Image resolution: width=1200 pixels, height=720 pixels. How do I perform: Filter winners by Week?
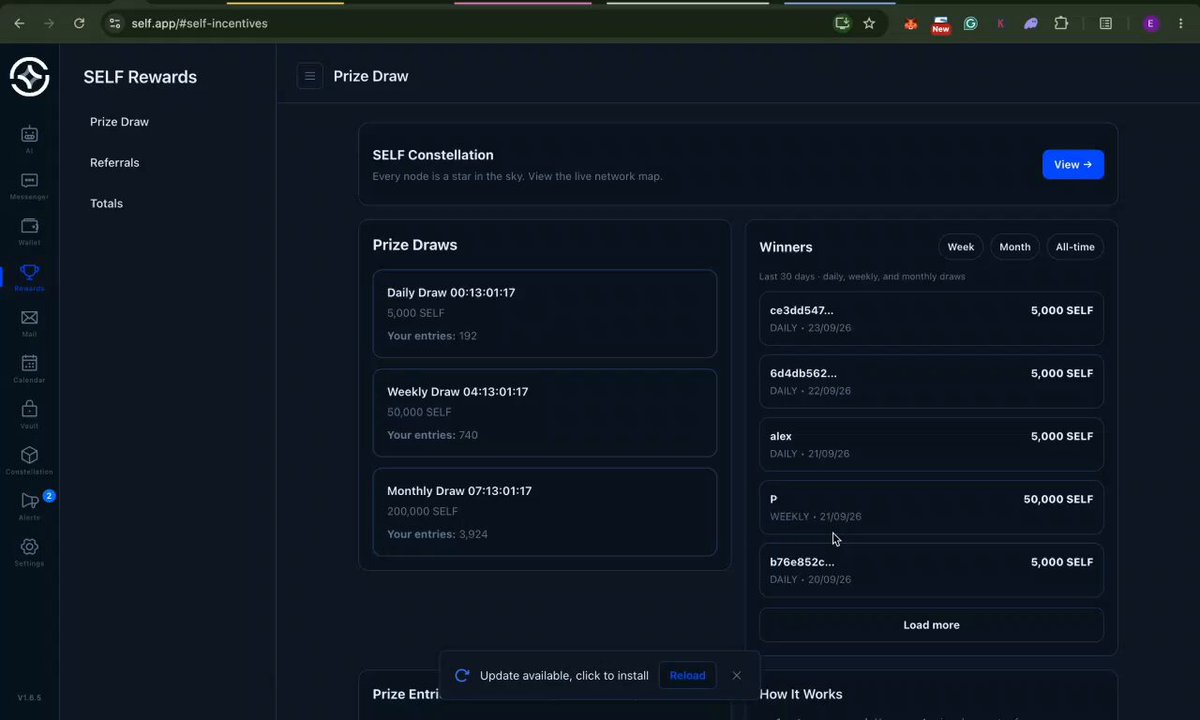(961, 247)
